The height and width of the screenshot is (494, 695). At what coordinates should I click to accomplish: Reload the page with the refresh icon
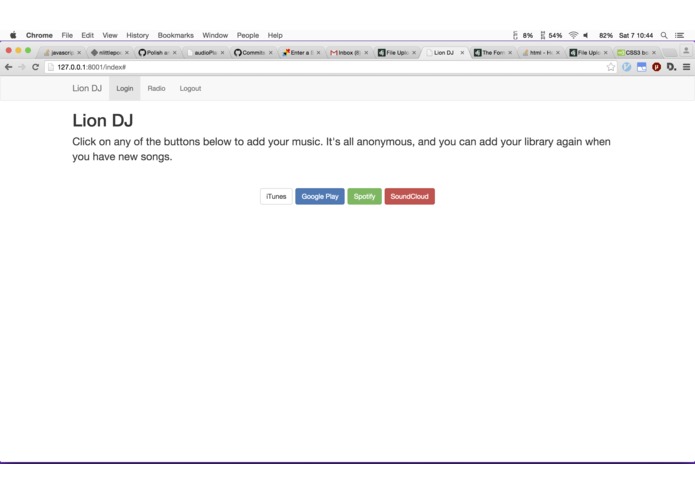[35, 67]
